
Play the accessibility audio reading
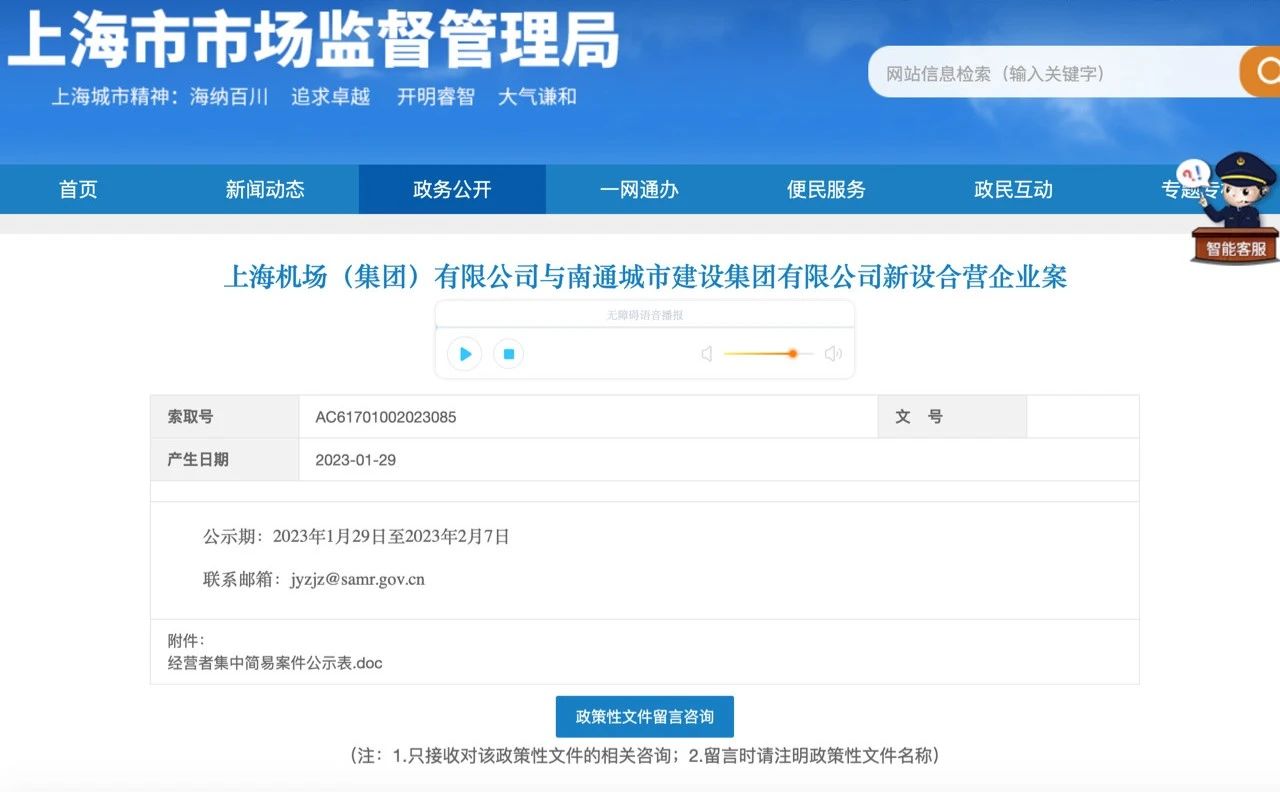click(x=464, y=354)
